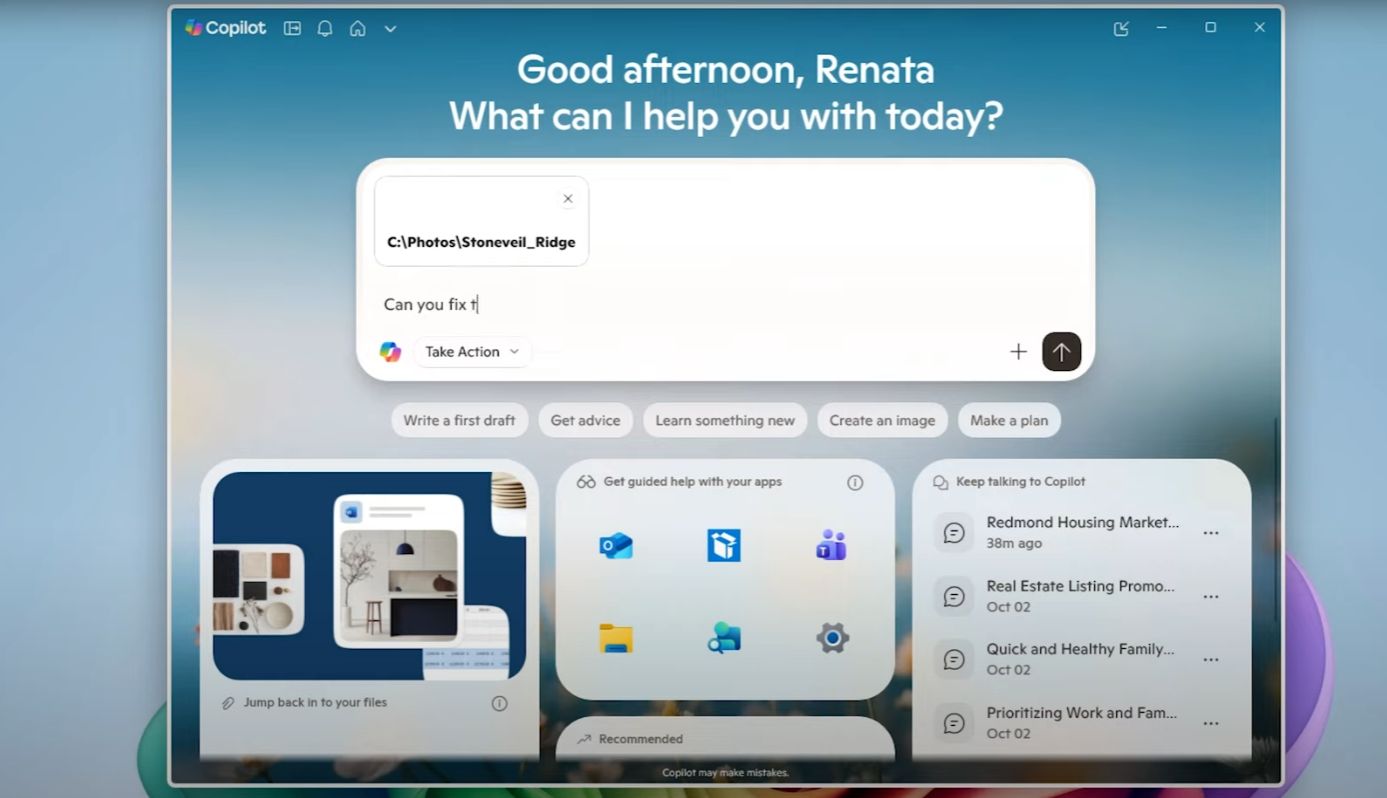Screen dimensions: 1387x798
Task: Toggle the sidebar panel icon in the title bar
Action: coord(292,29)
